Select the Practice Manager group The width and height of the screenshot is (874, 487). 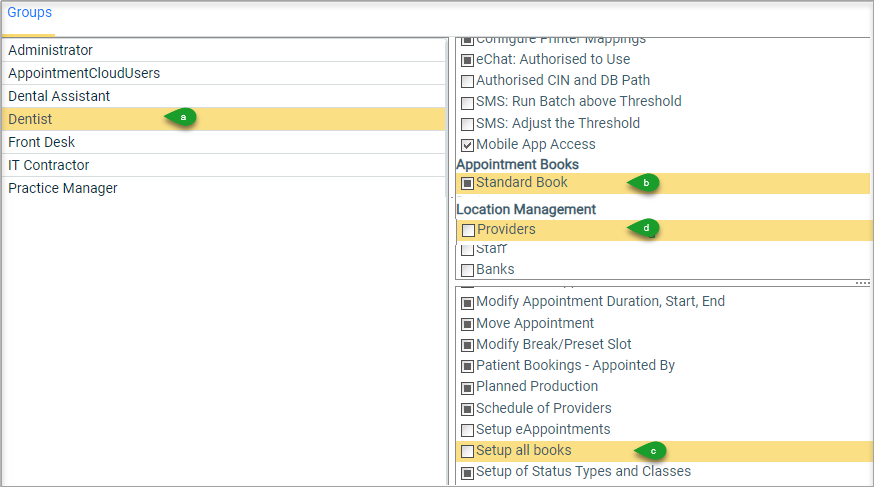click(224, 188)
